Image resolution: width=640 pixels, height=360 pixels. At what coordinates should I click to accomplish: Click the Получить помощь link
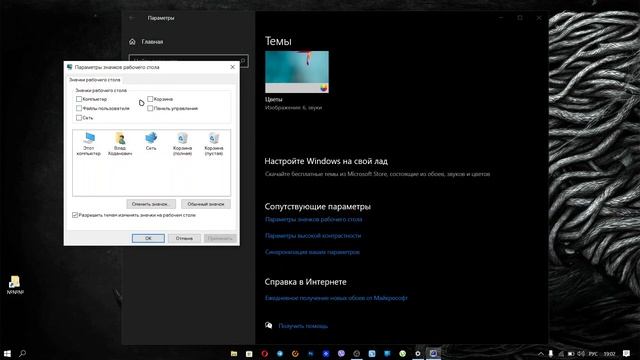coord(303,326)
